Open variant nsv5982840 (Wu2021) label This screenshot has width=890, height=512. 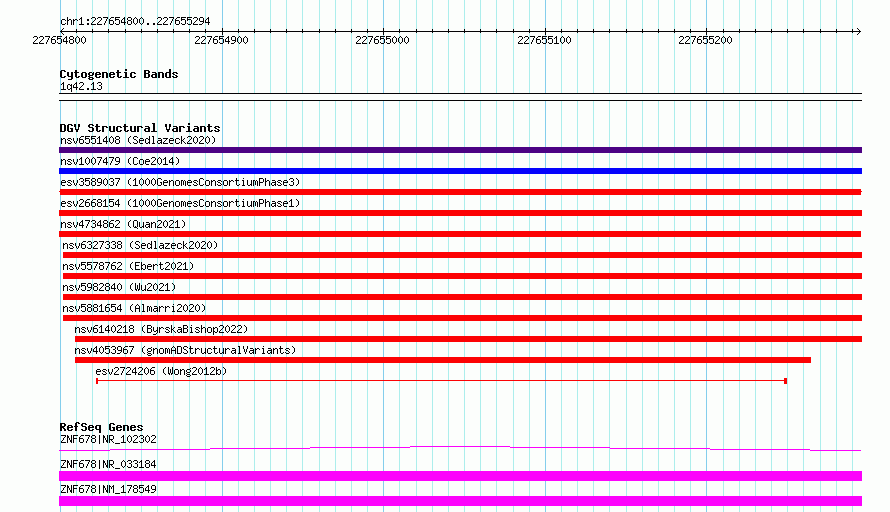click(x=119, y=287)
